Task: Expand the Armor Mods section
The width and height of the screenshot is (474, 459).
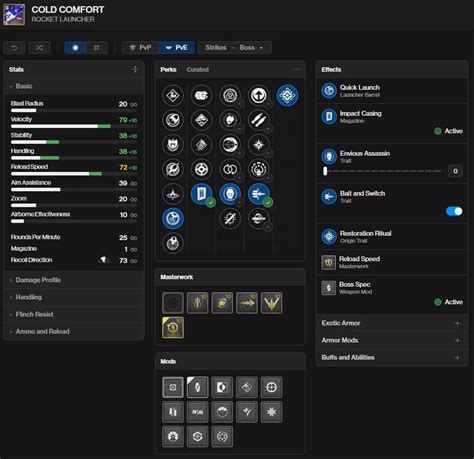Action: coord(392,340)
